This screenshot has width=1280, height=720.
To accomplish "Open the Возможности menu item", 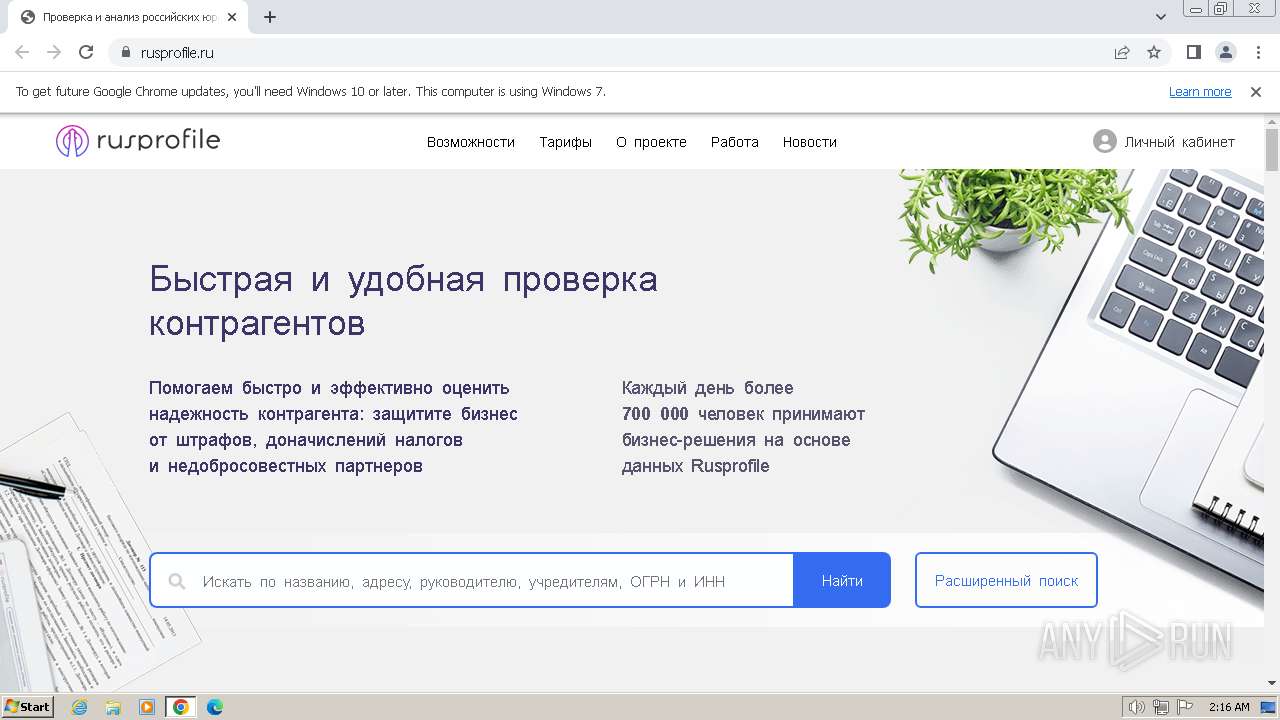I will pos(471,142).
